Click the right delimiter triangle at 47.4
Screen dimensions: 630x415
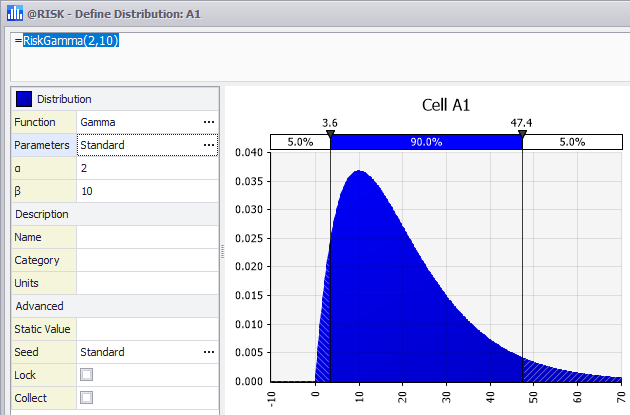click(522, 133)
